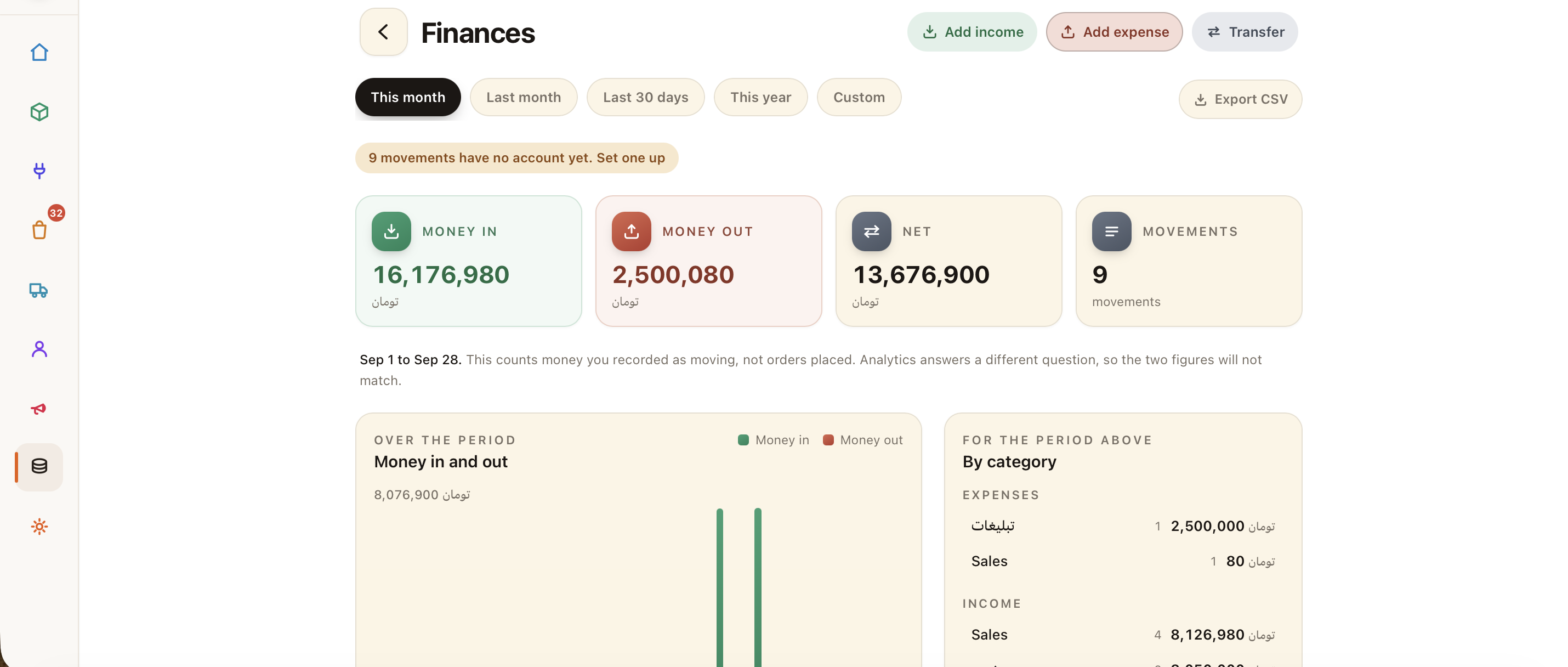Open the megaphone marketing icon in sidebar
The image size is (1568, 667).
pyautogui.click(x=39, y=408)
